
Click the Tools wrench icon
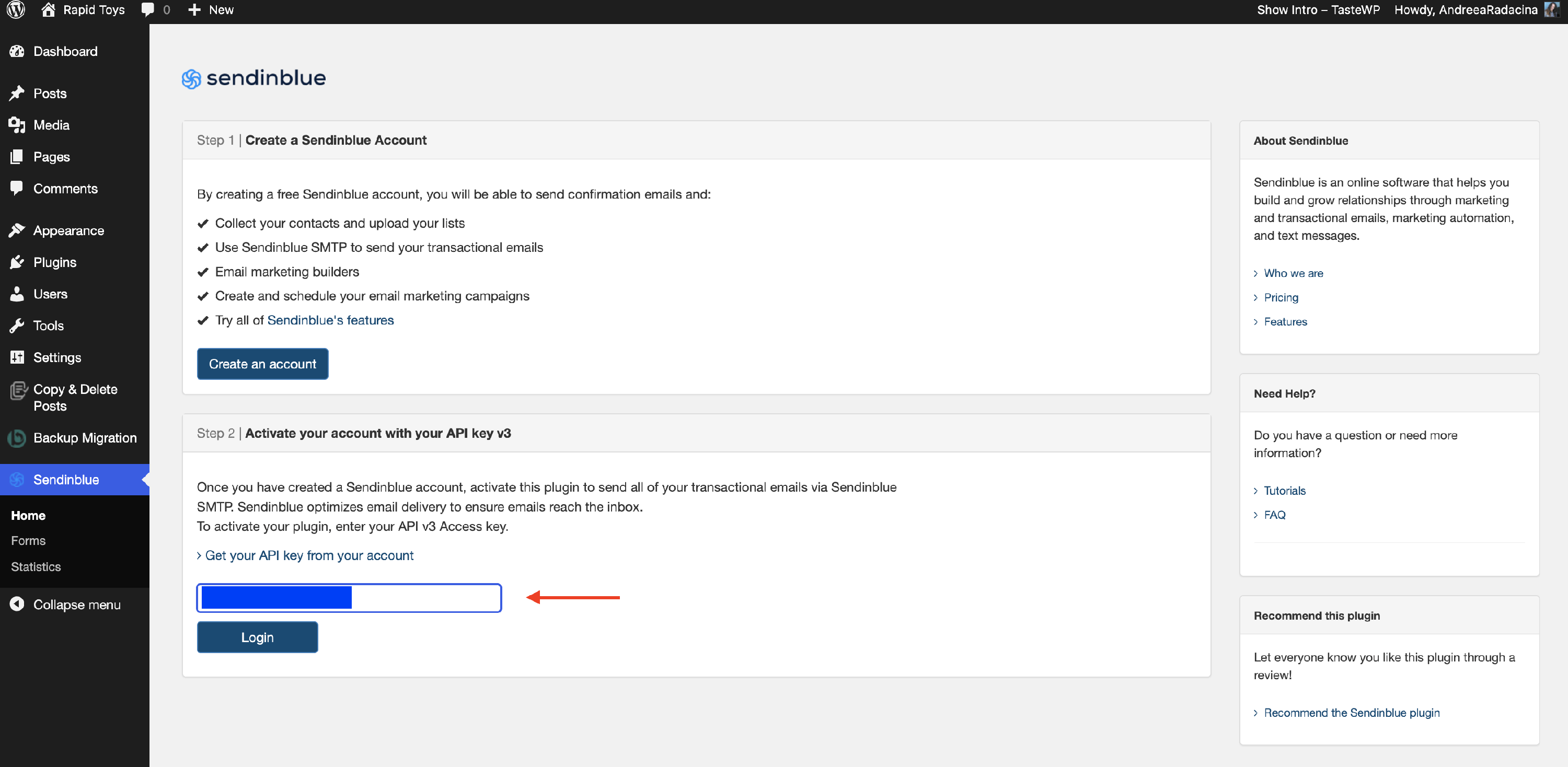point(17,326)
